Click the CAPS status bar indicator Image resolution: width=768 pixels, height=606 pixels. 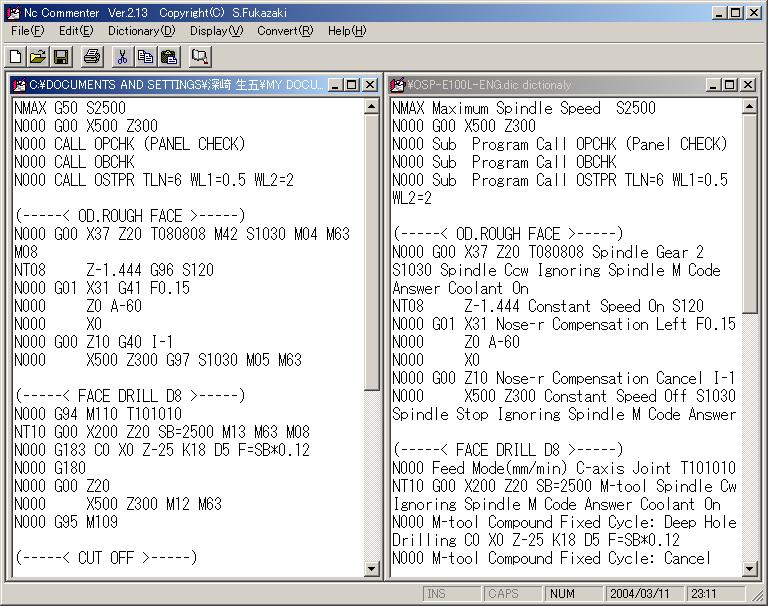[x=512, y=594]
